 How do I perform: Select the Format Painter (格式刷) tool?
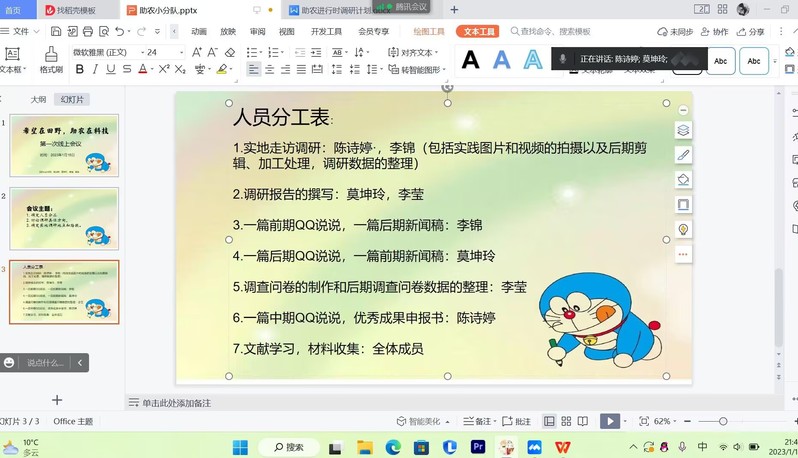coord(51,60)
